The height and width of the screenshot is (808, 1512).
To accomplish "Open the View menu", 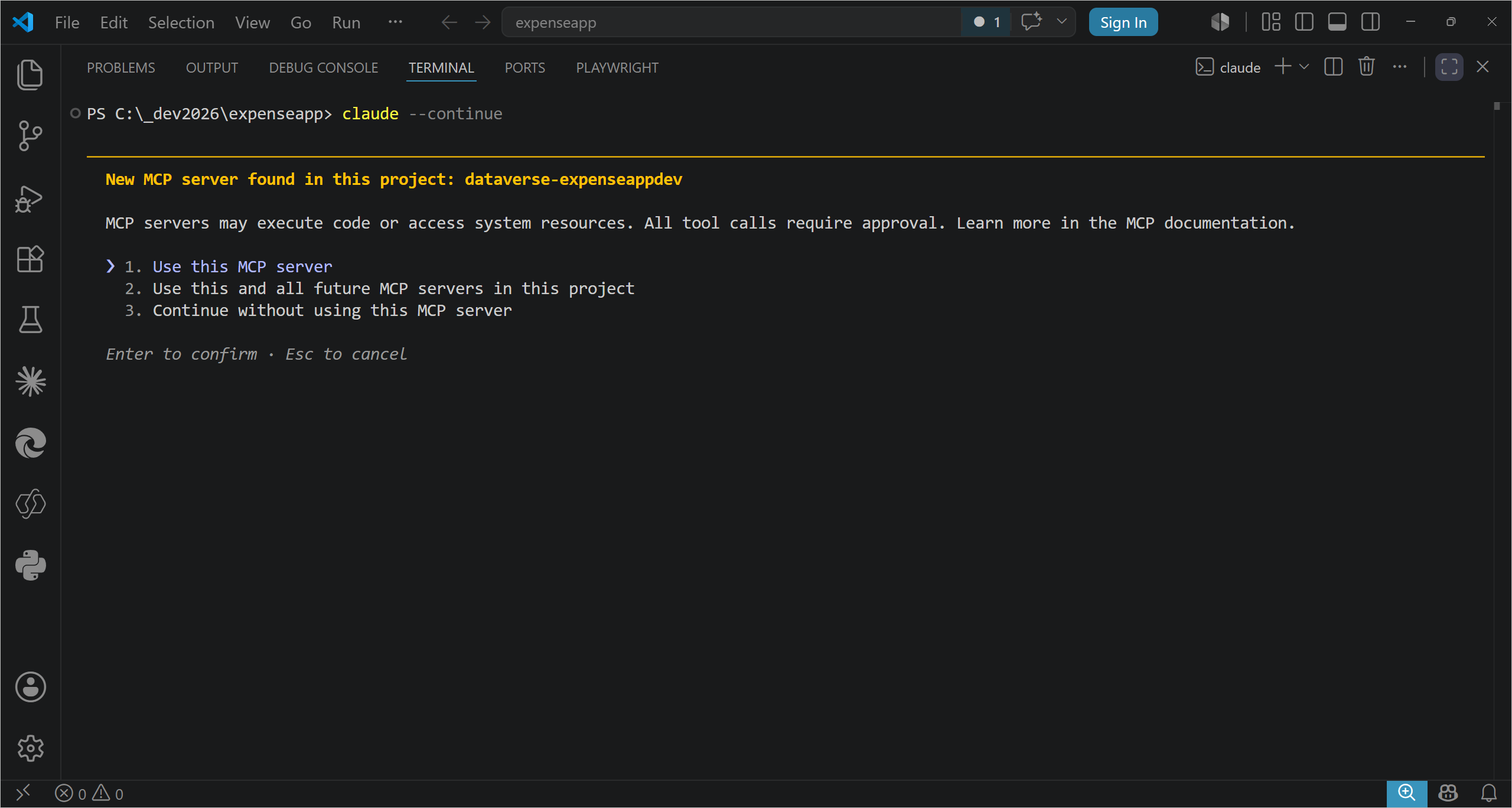I will [252, 22].
